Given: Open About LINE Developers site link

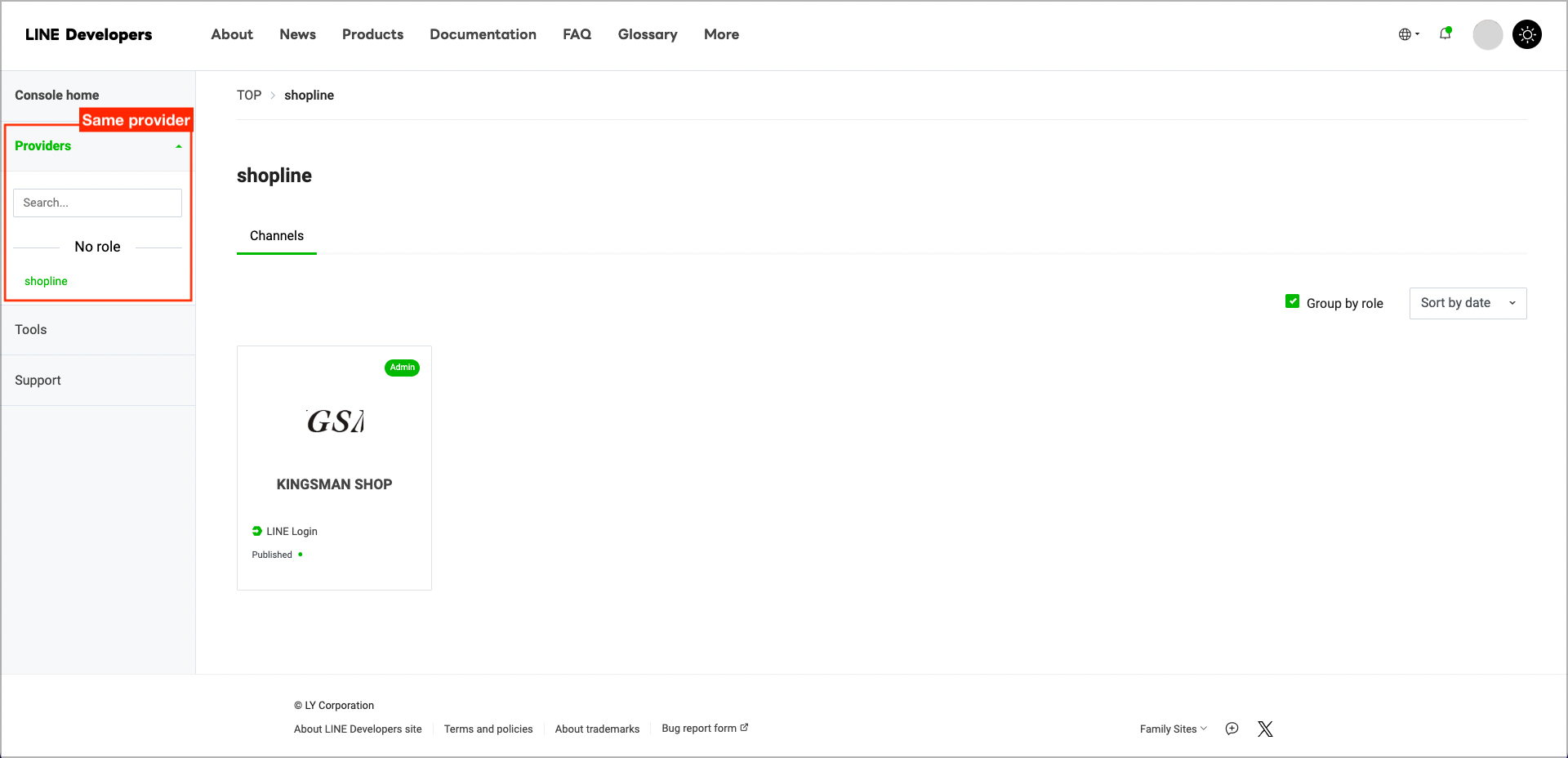Looking at the screenshot, I should [x=358, y=729].
